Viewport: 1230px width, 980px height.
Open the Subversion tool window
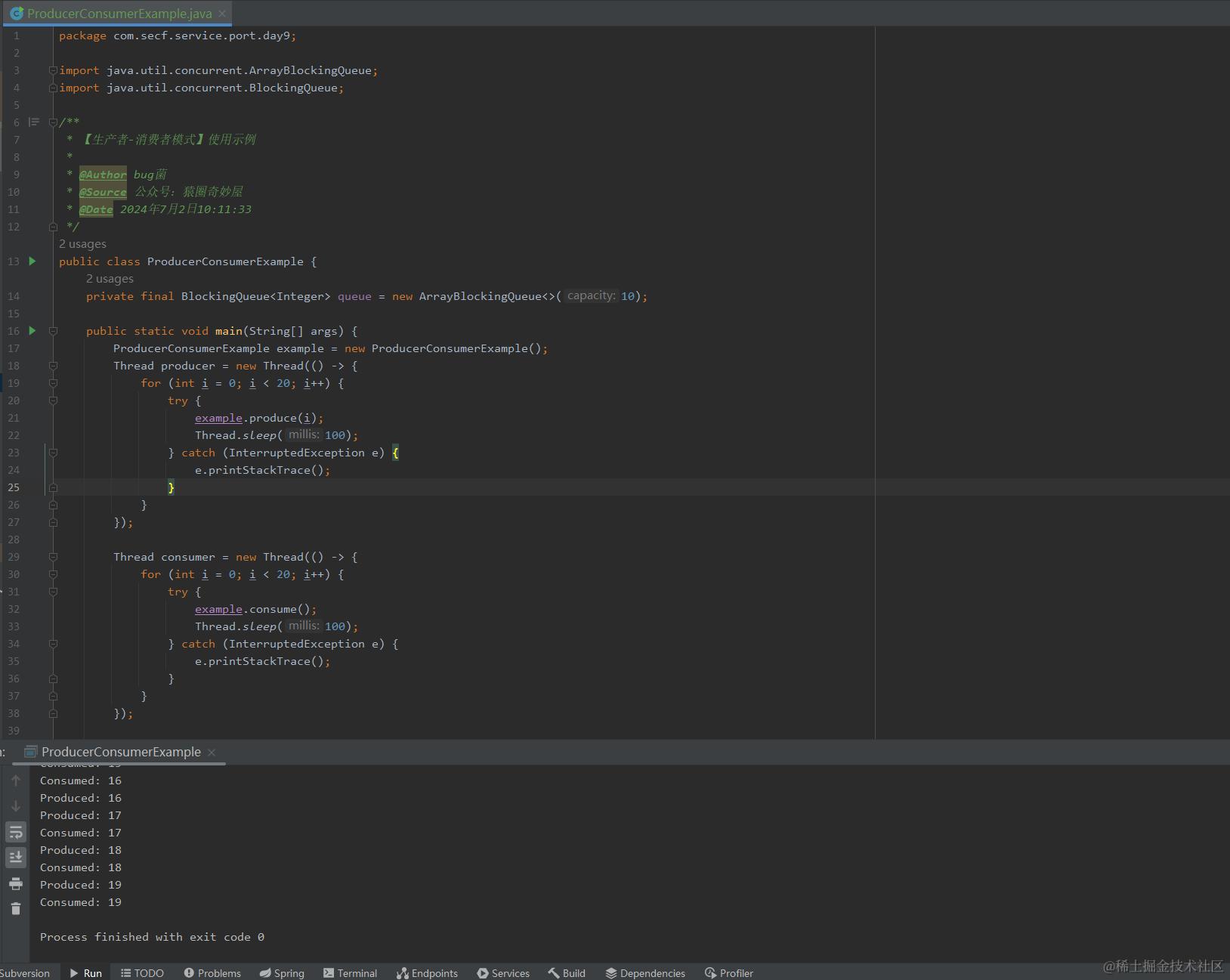25,972
